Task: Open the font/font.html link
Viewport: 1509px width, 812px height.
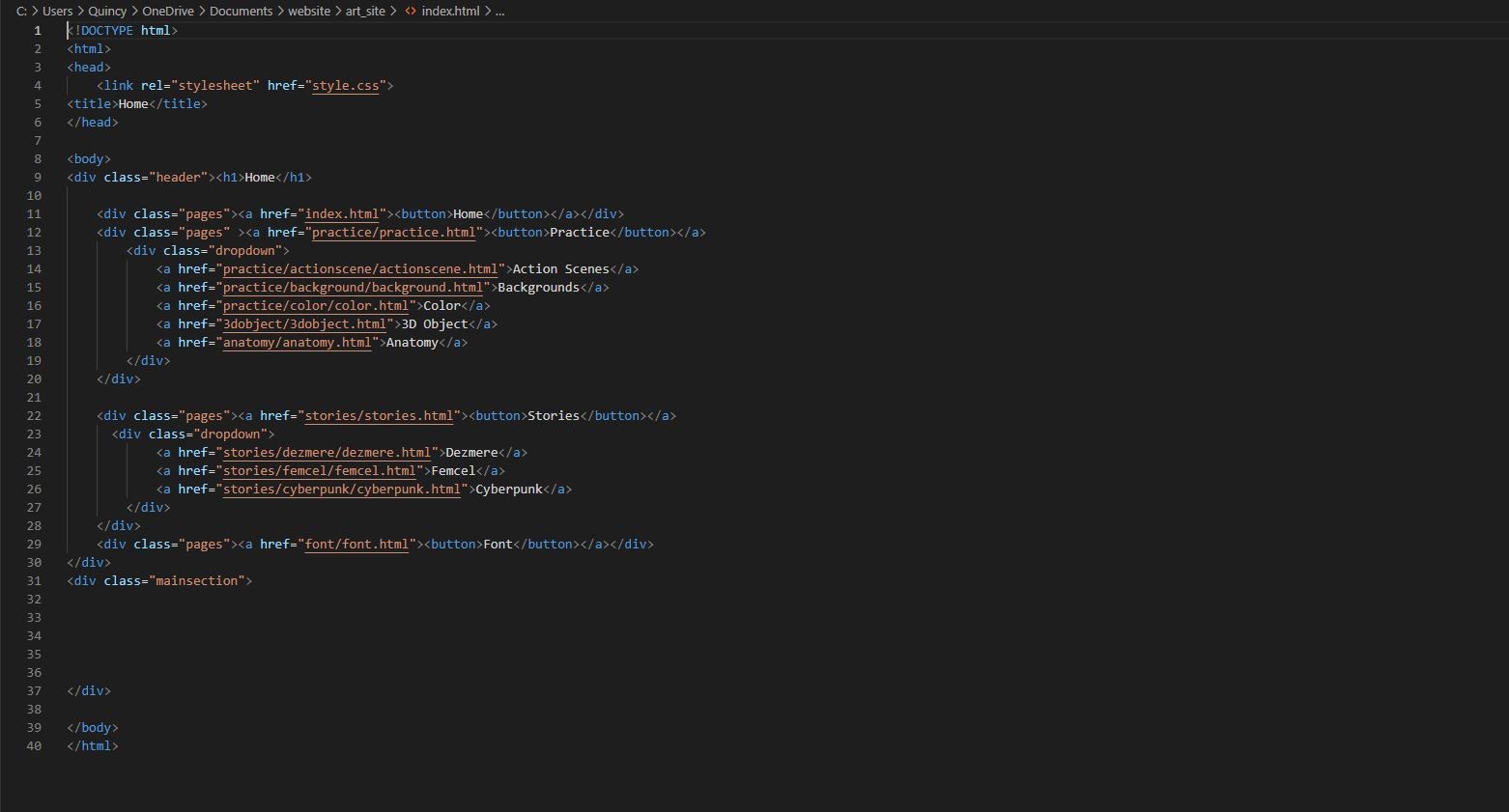Action: [x=356, y=544]
